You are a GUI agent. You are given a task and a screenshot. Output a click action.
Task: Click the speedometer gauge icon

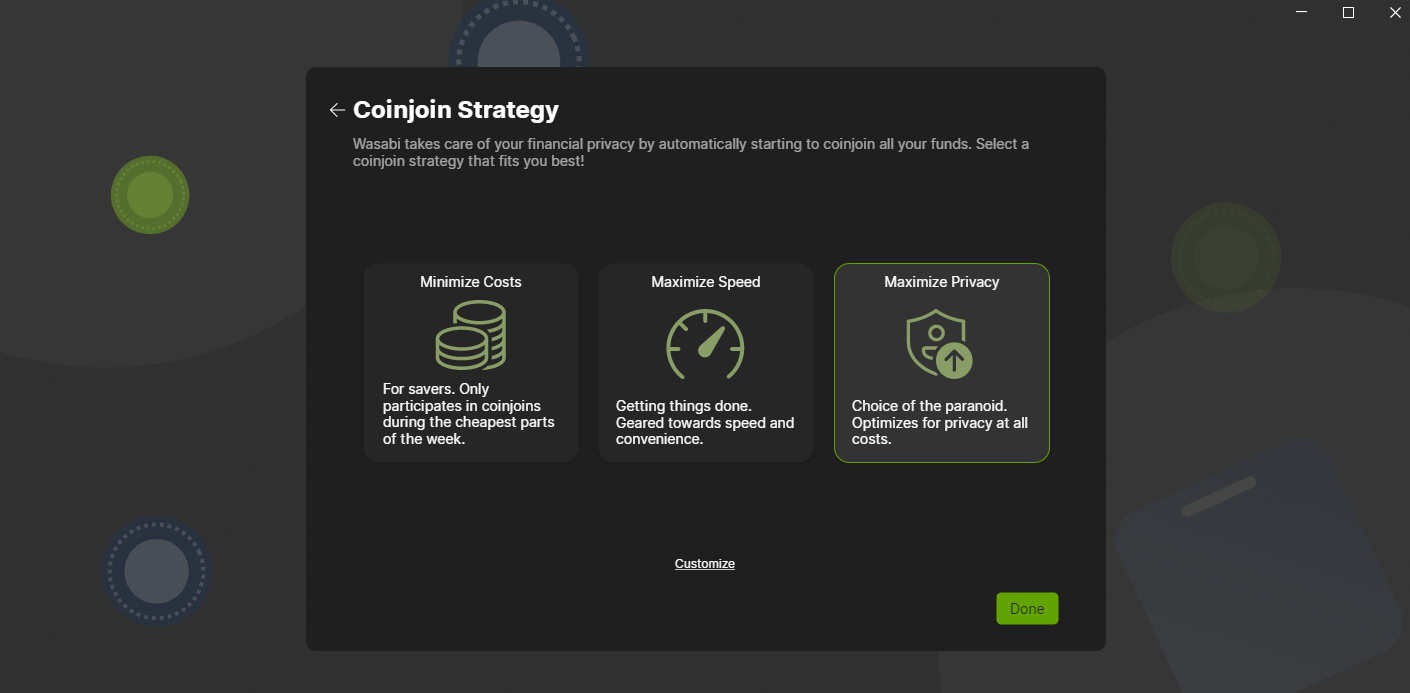(706, 344)
